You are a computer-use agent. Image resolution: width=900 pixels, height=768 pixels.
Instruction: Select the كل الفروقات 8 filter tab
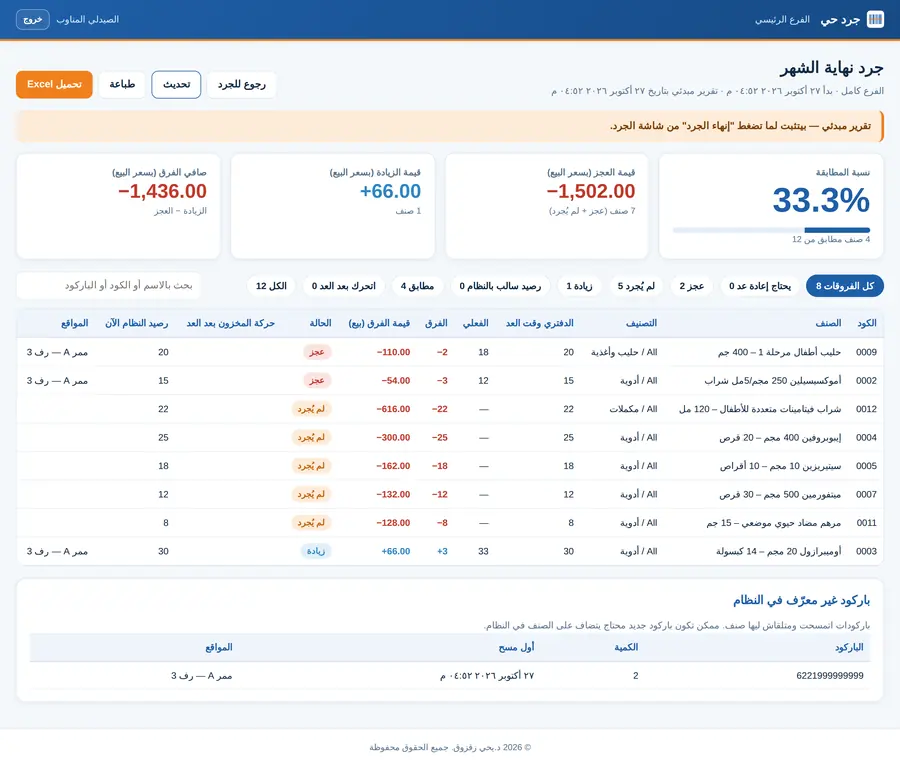point(844,286)
